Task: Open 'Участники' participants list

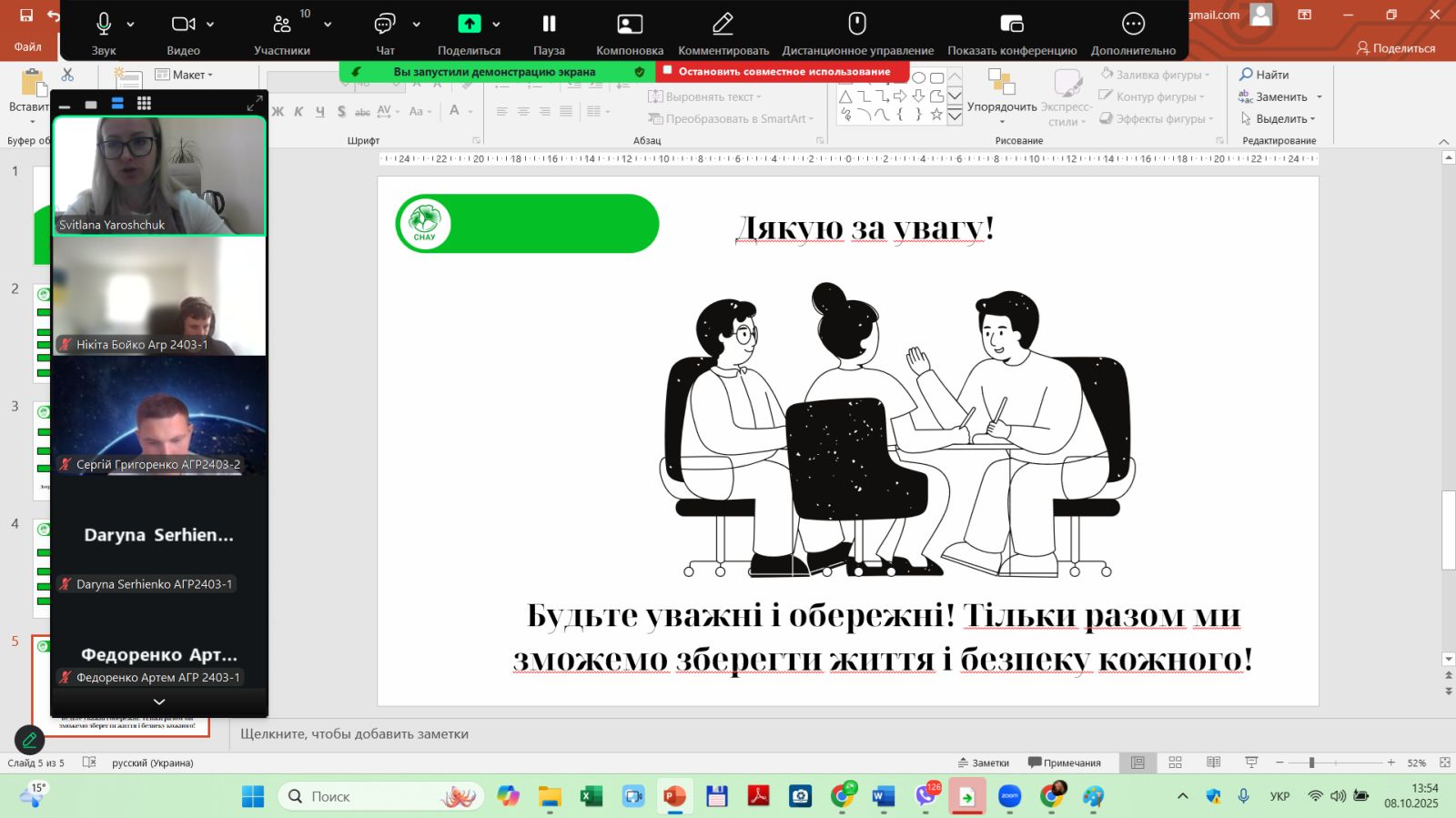Action: coord(282,25)
